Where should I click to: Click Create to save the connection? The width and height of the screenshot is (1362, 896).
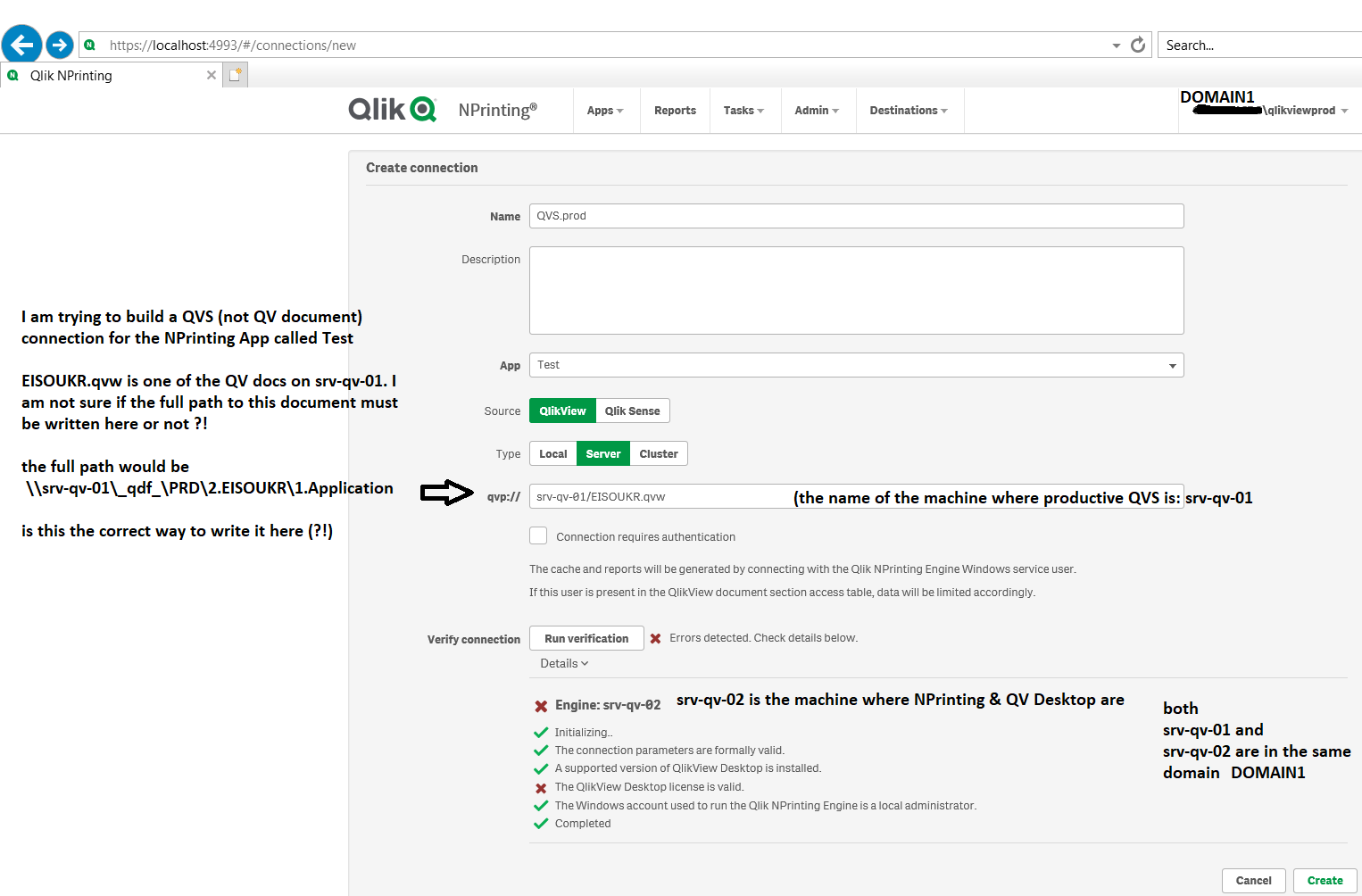pyautogui.click(x=1325, y=880)
